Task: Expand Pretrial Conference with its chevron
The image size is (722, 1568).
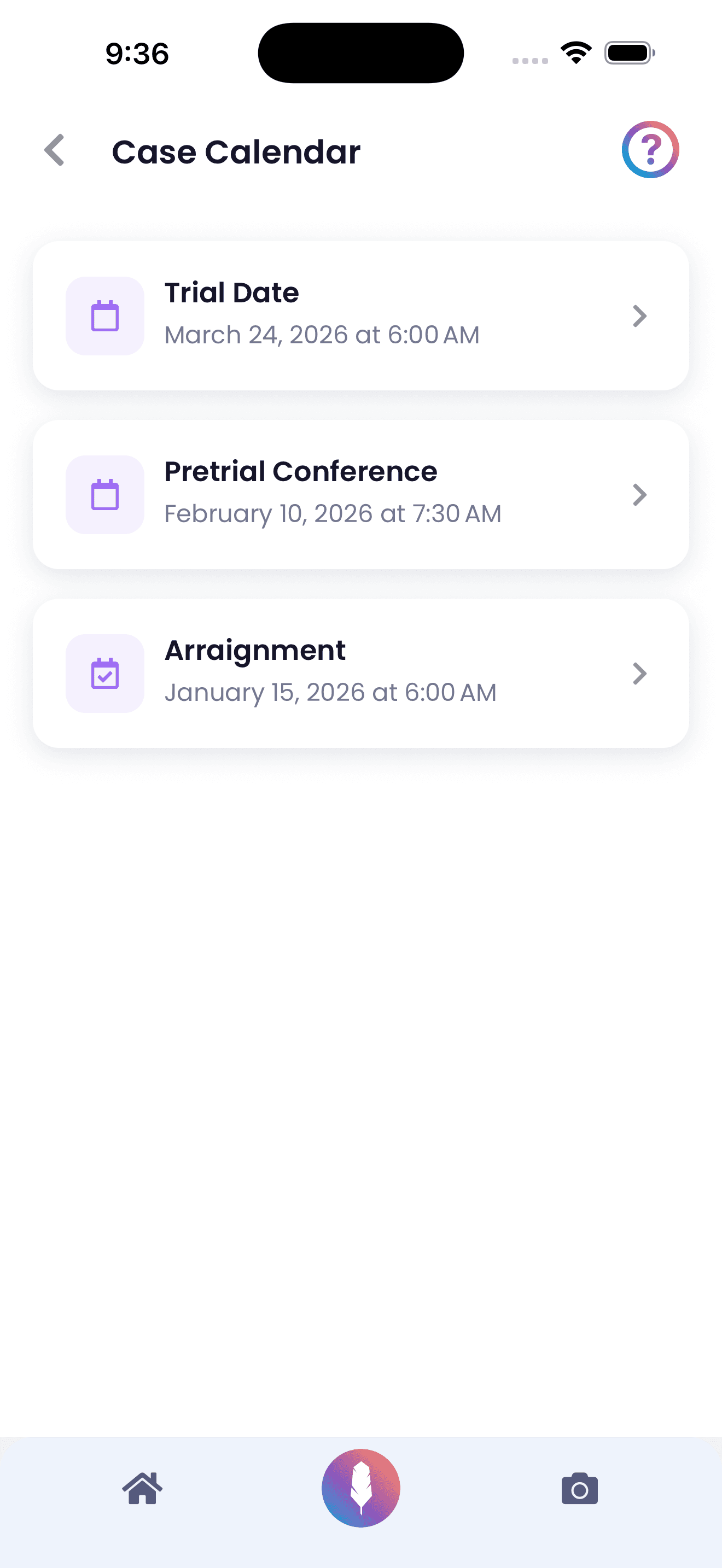Action: (639, 495)
